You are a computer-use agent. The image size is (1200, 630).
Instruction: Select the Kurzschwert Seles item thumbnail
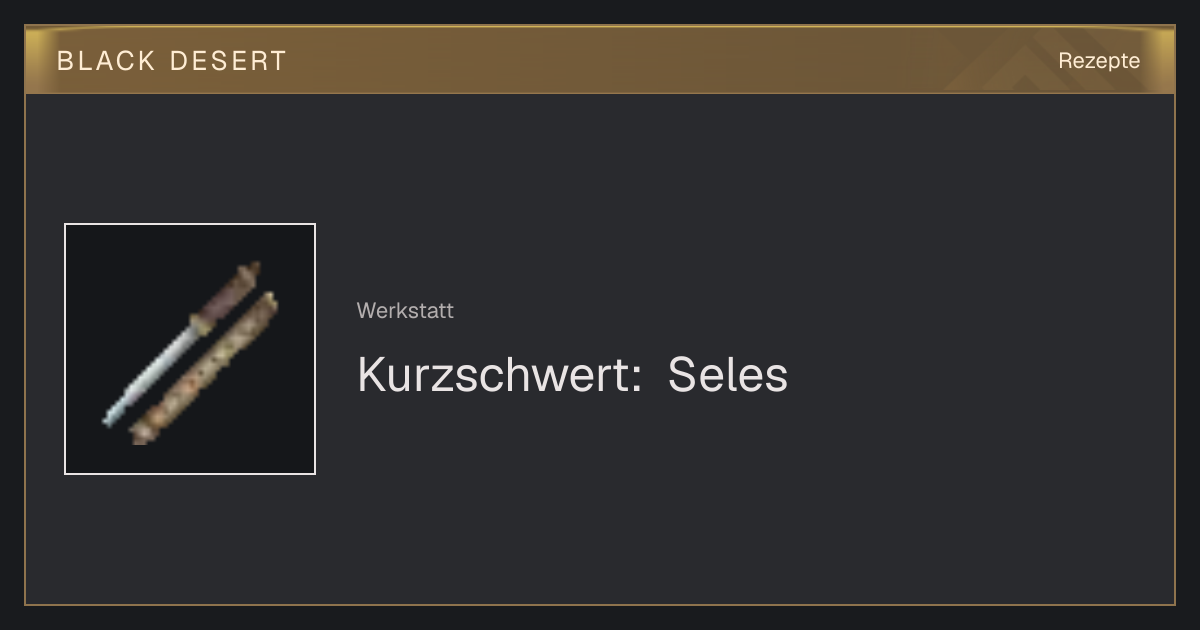(190, 349)
